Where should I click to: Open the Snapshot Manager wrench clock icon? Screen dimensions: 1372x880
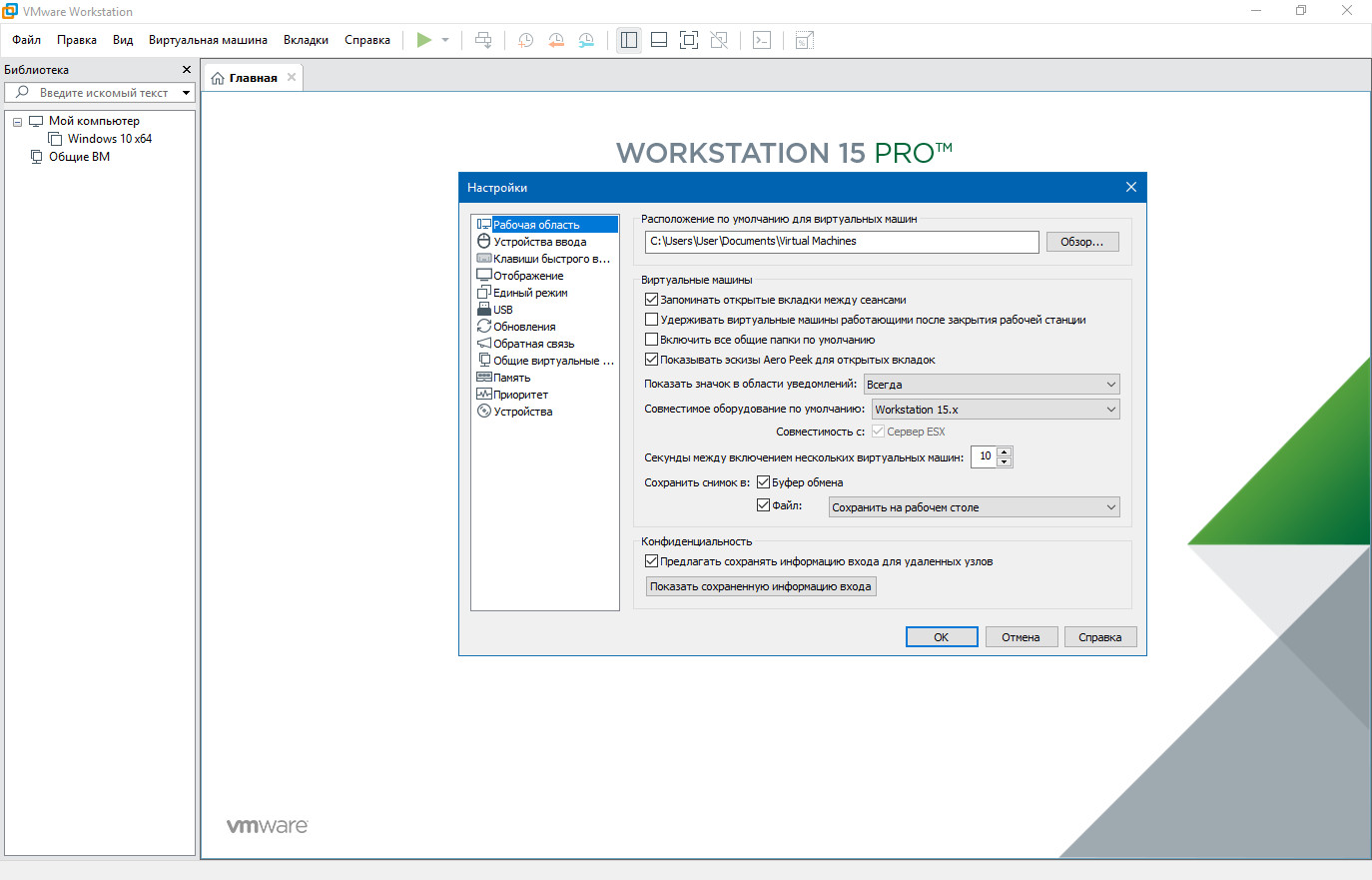click(x=586, y=40)
